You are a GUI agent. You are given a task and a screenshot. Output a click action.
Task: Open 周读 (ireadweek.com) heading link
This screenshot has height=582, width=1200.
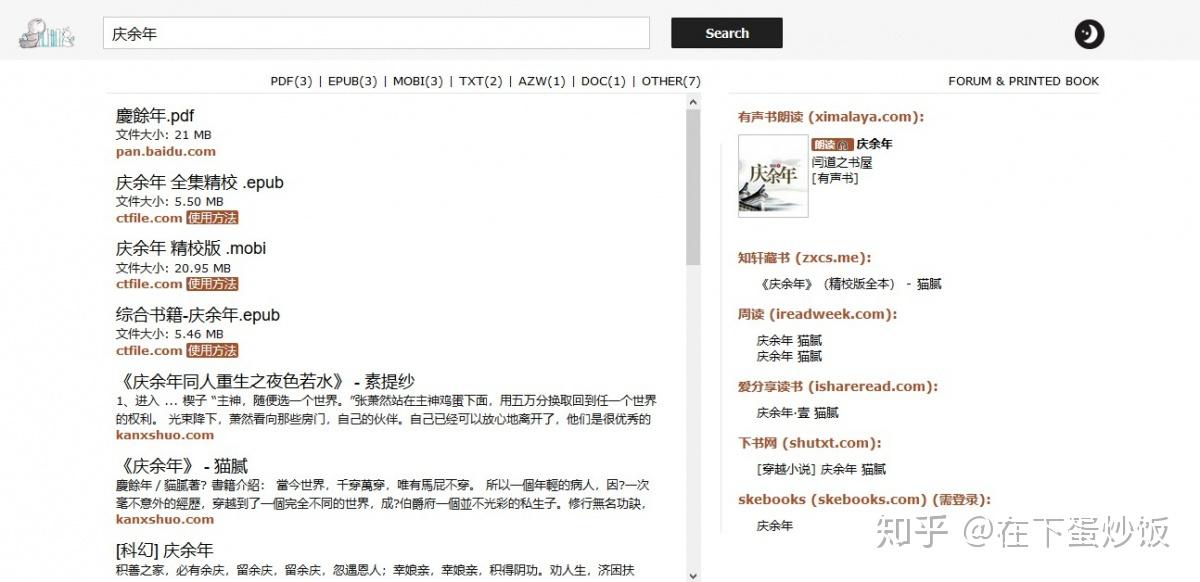(x=817, y=314)
